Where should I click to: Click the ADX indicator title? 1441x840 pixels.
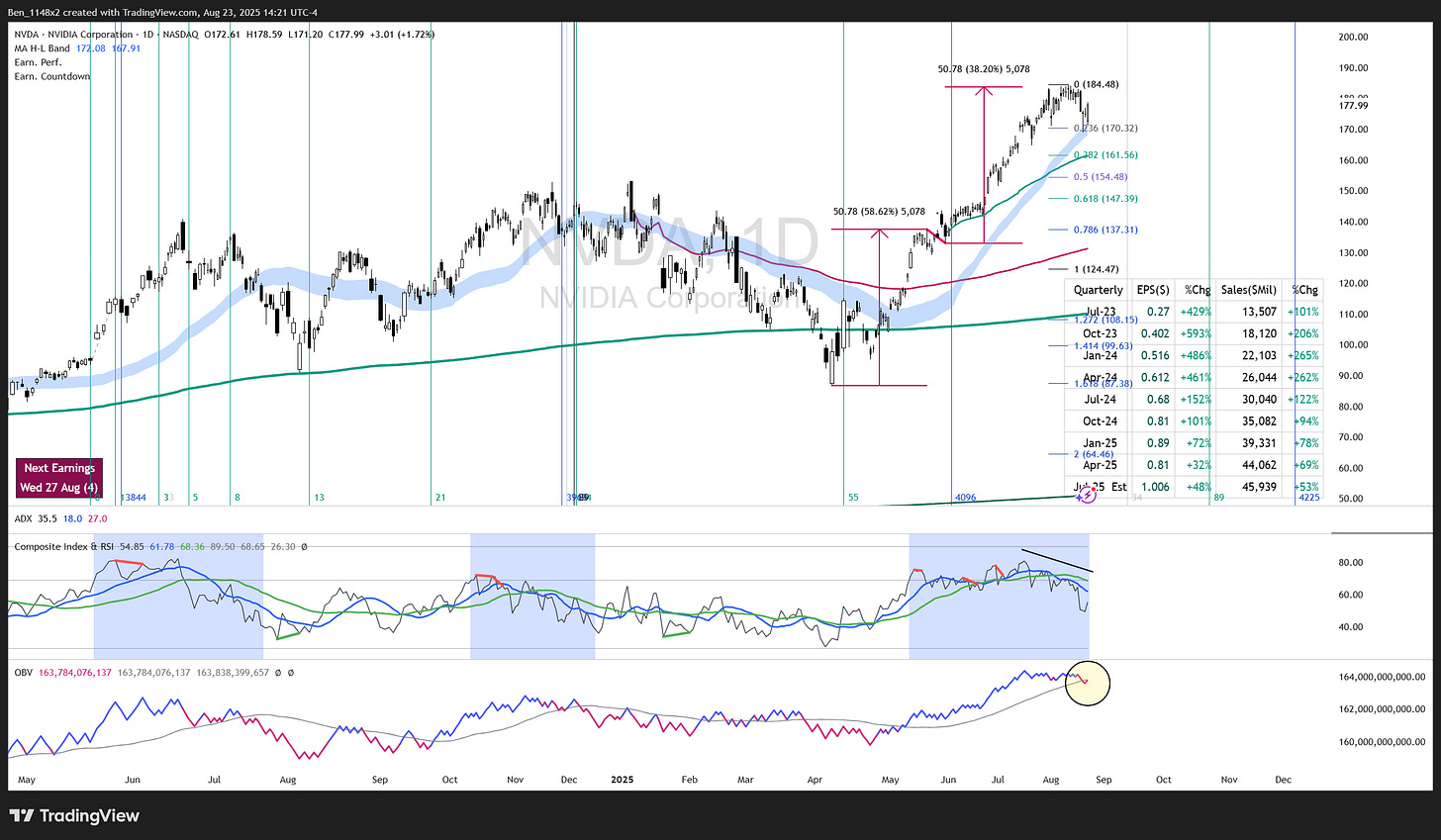point(23,518)
